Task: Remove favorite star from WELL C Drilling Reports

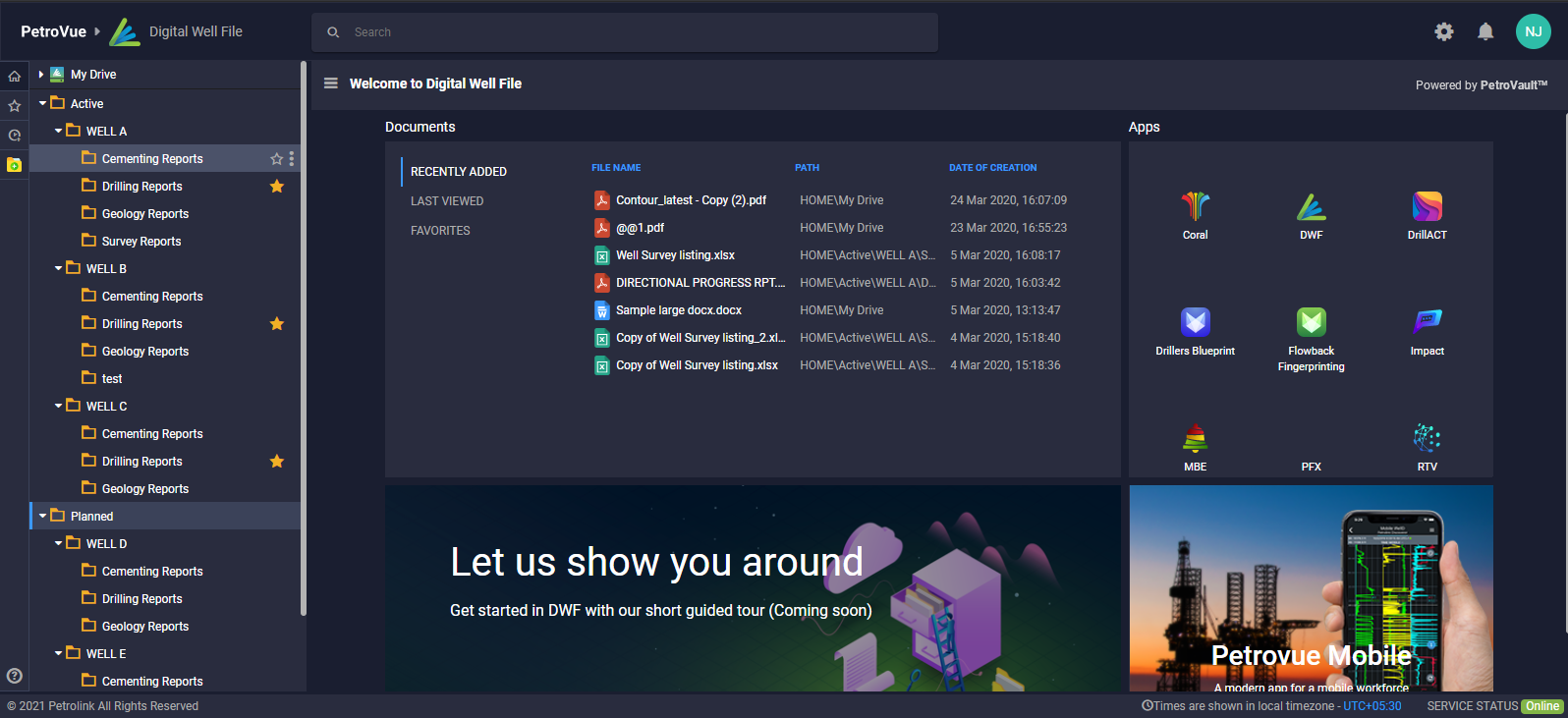Action: 277,462
